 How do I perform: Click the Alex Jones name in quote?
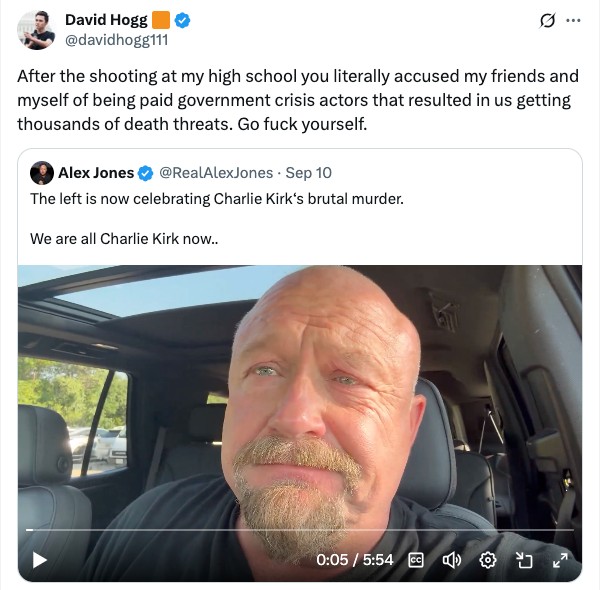[95, 173]
